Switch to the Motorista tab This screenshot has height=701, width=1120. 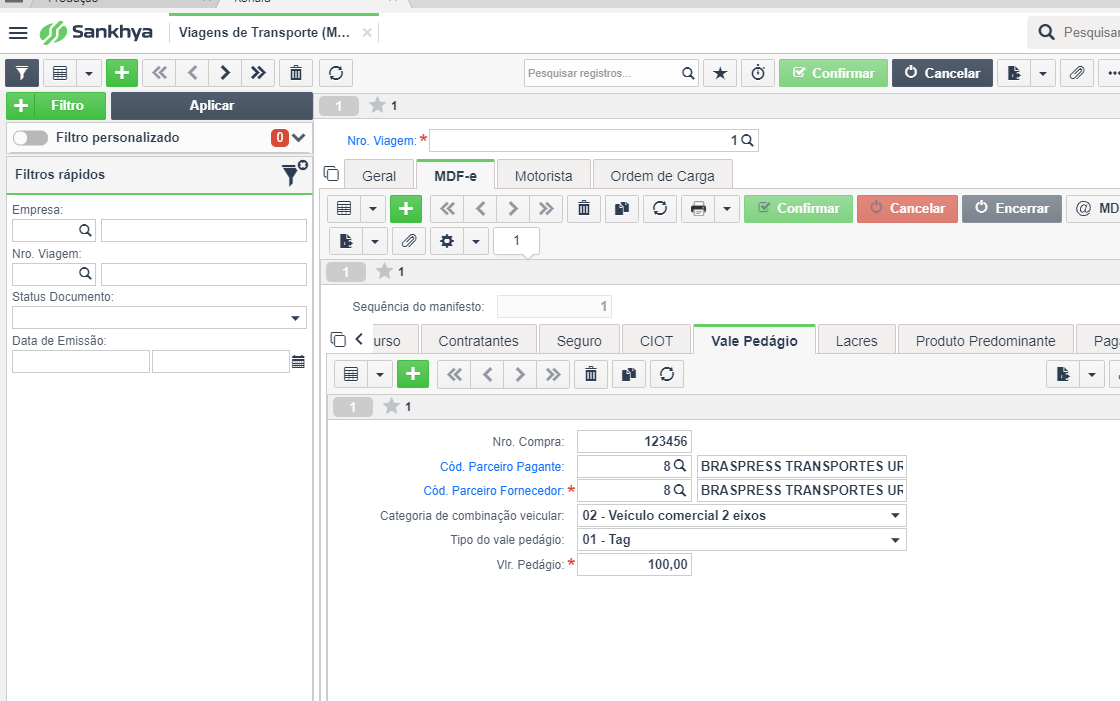544,176
